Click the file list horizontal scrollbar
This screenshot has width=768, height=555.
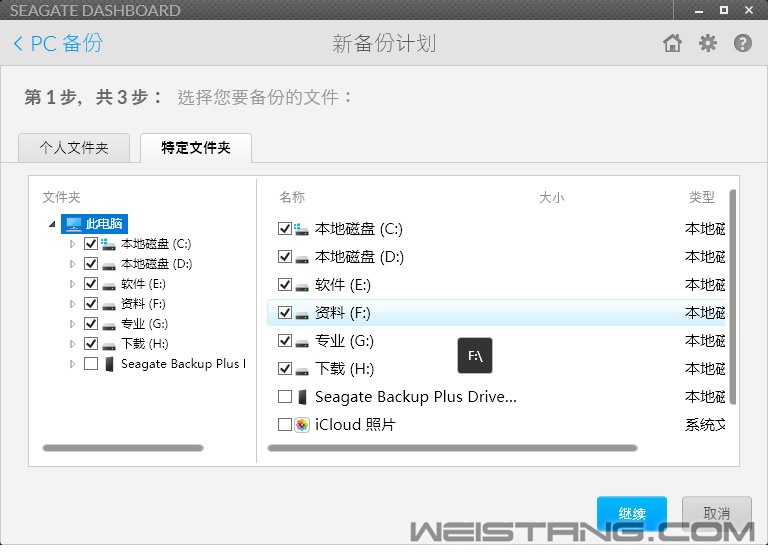pos(452,448)
